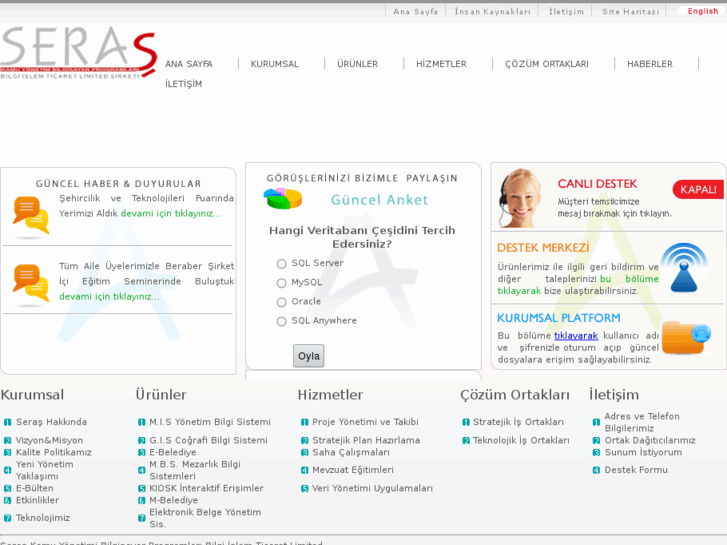Select the MySQL poll option
The height and width of the screenshot is (545, 727).
[281, 283]
